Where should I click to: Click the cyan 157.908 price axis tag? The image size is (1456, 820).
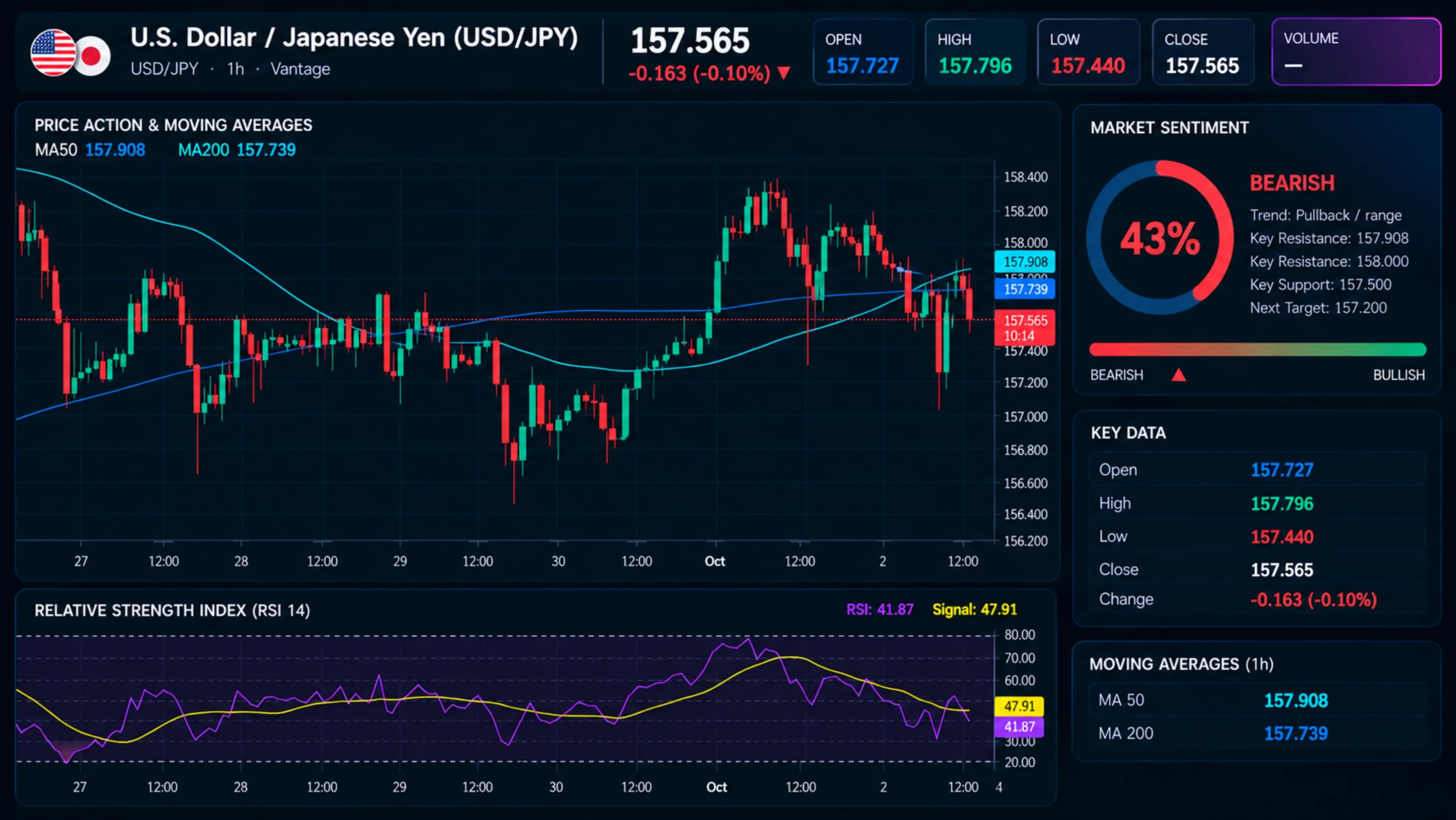pos(1025,262)
